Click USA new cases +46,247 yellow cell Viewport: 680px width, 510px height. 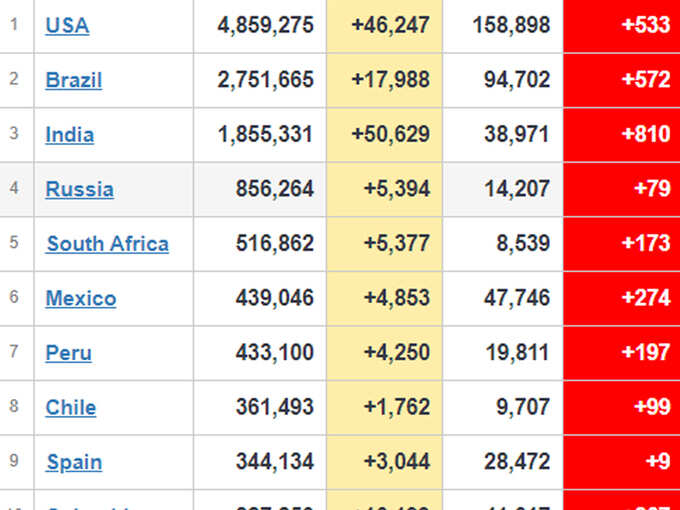[x=384, y=25]
